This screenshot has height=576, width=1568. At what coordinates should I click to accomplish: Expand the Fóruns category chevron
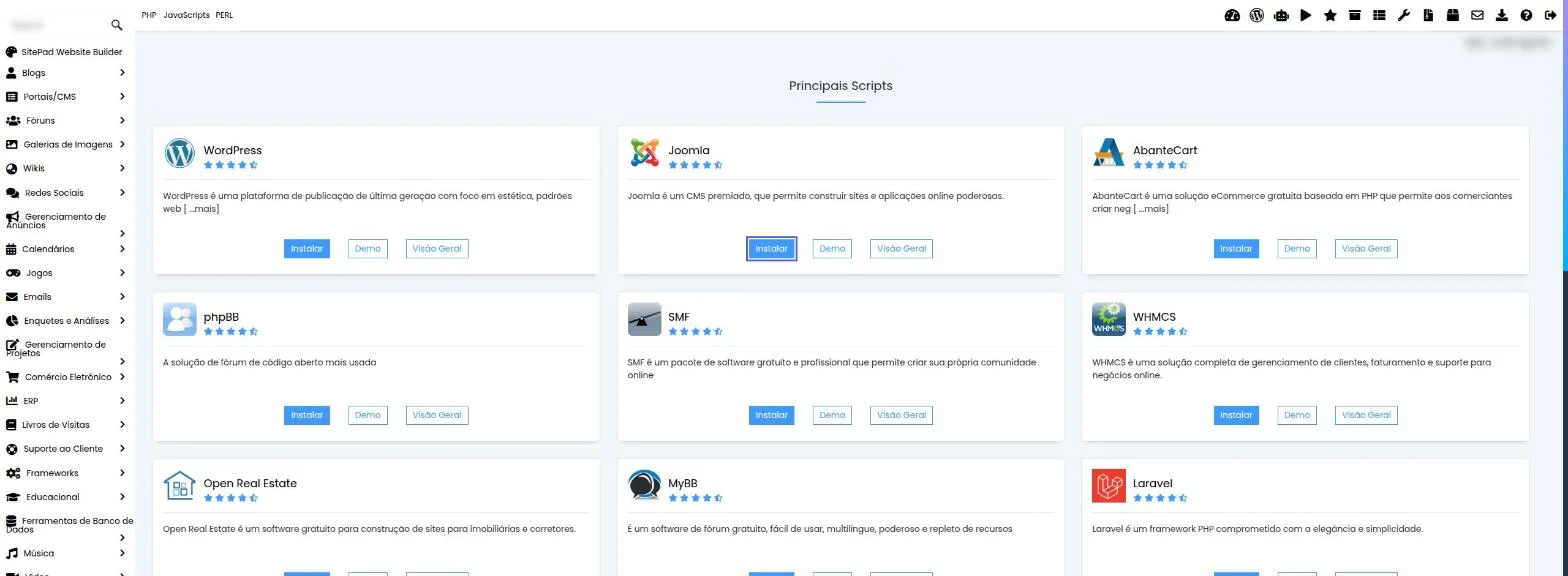tap(122, 120)
